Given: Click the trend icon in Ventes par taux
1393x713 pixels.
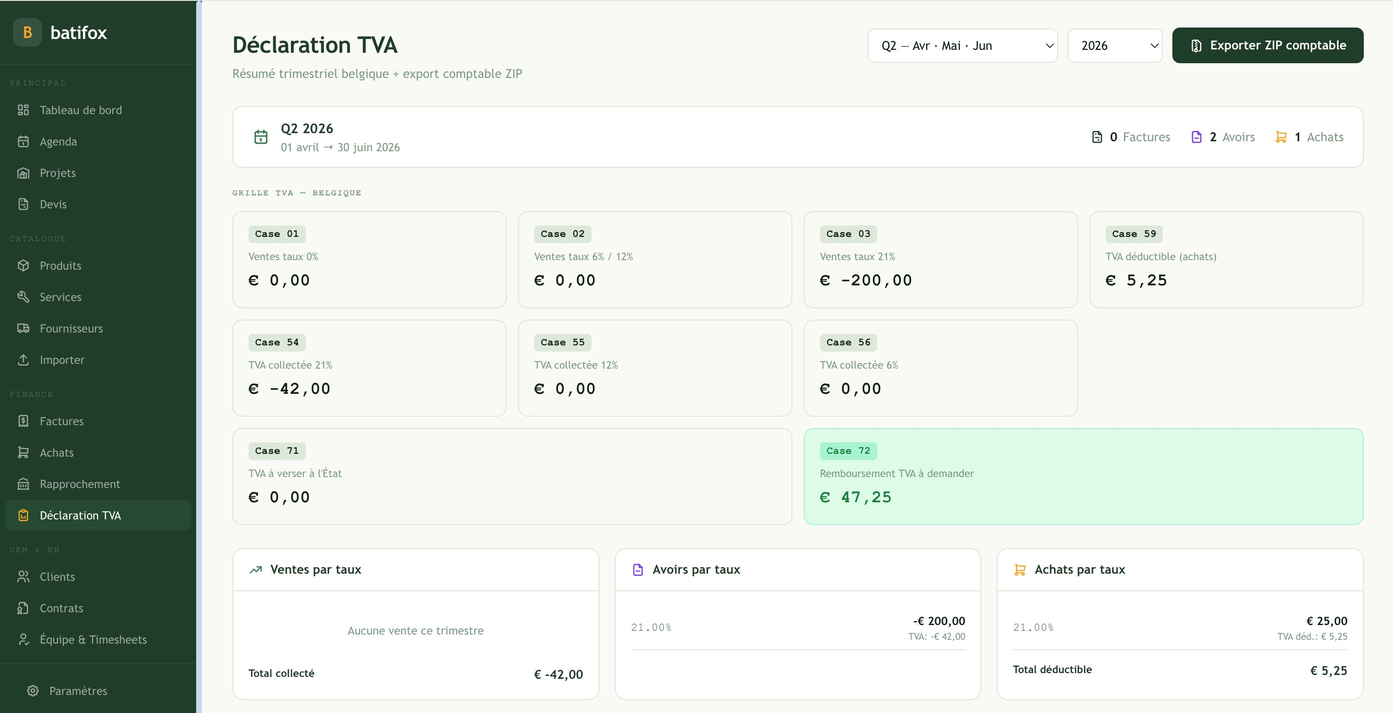Looking at the screenshot, I should (x=256, y=570).
